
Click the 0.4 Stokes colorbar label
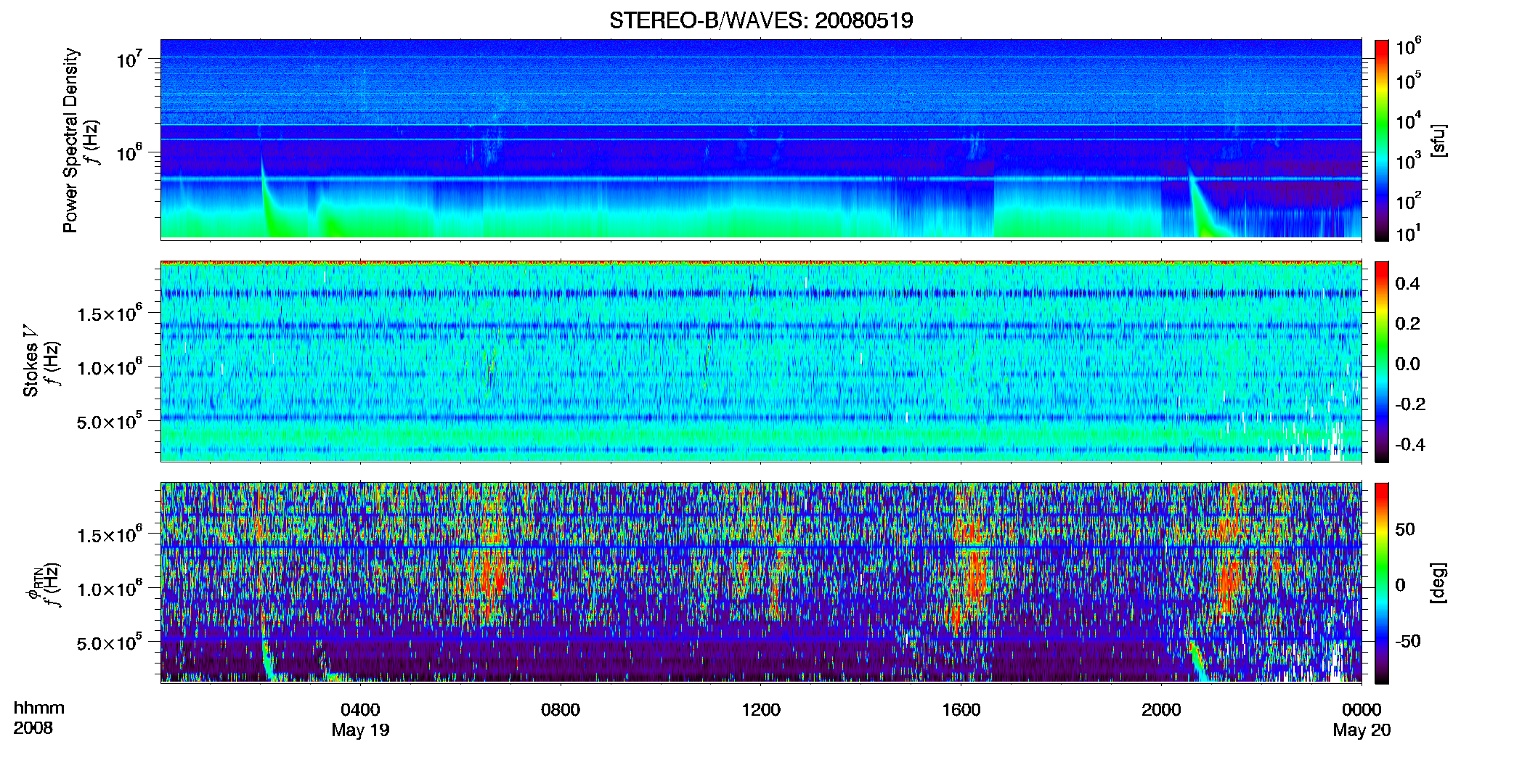1407,284
